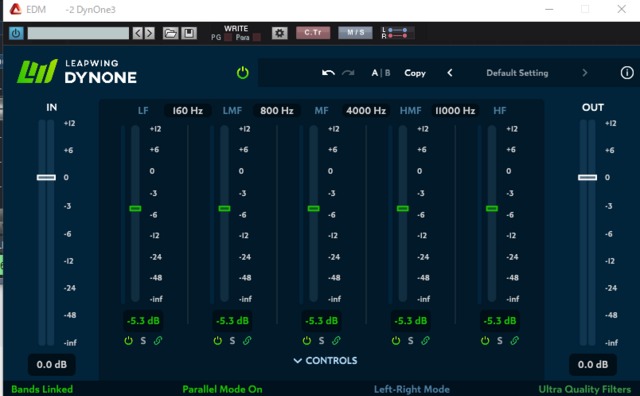Undo the last DynOne change
Image resolution: width=640 pixels, height=396 pixels.
[328, 73]
